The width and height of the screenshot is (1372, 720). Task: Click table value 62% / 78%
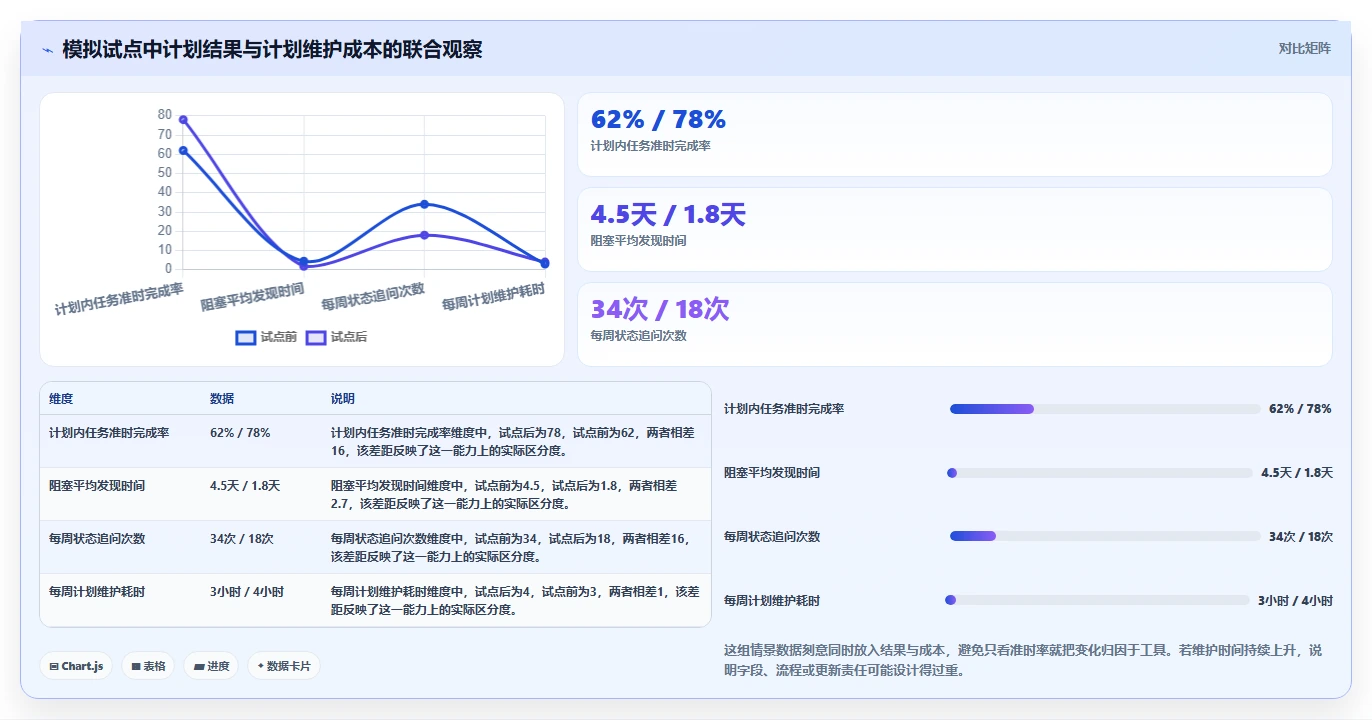240,433
